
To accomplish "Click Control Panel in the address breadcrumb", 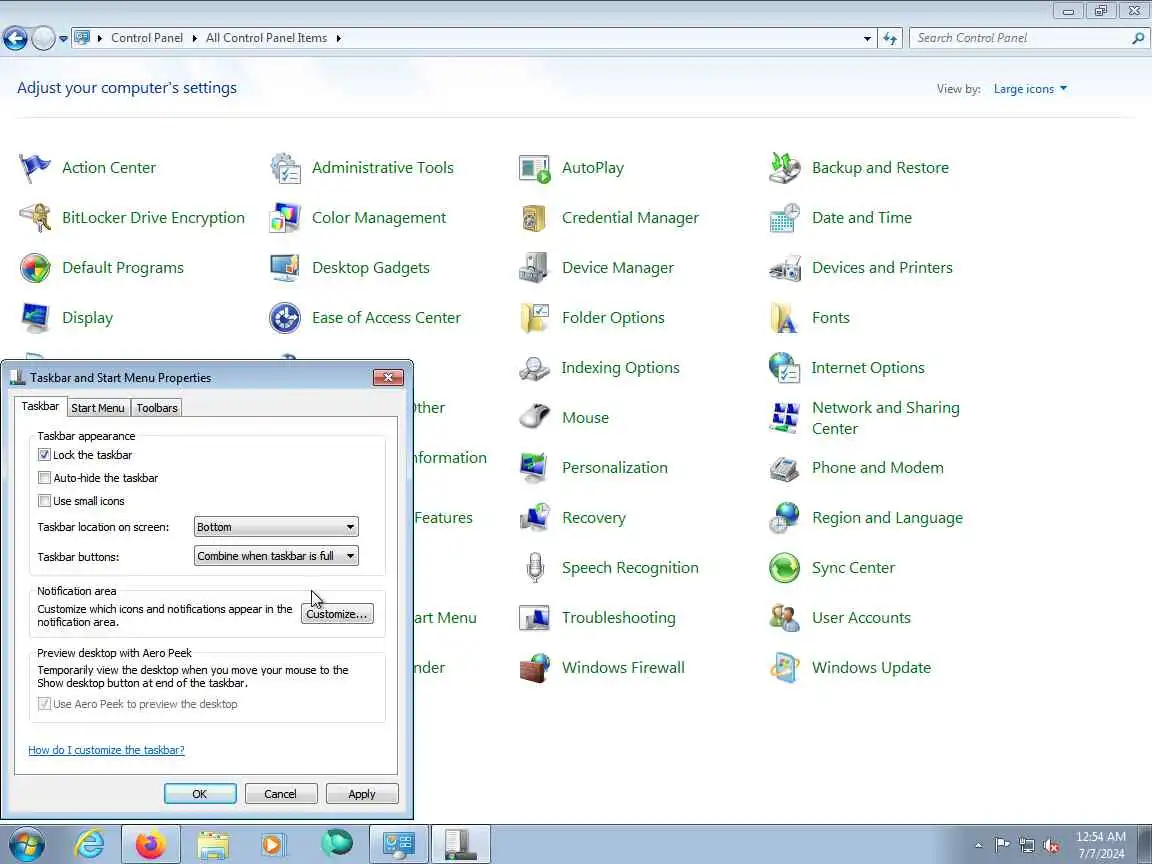I will pyautogui.click(x=147, y=38).
